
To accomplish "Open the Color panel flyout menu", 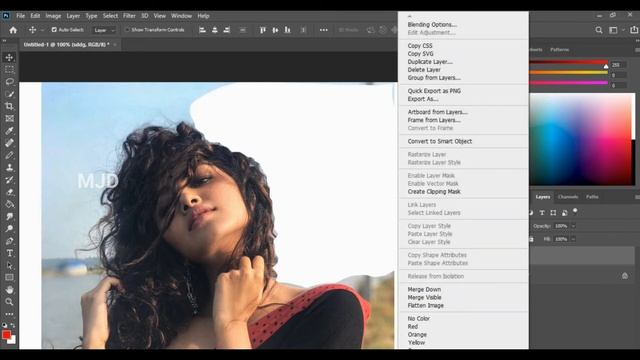I will click(x=637, y=50).
